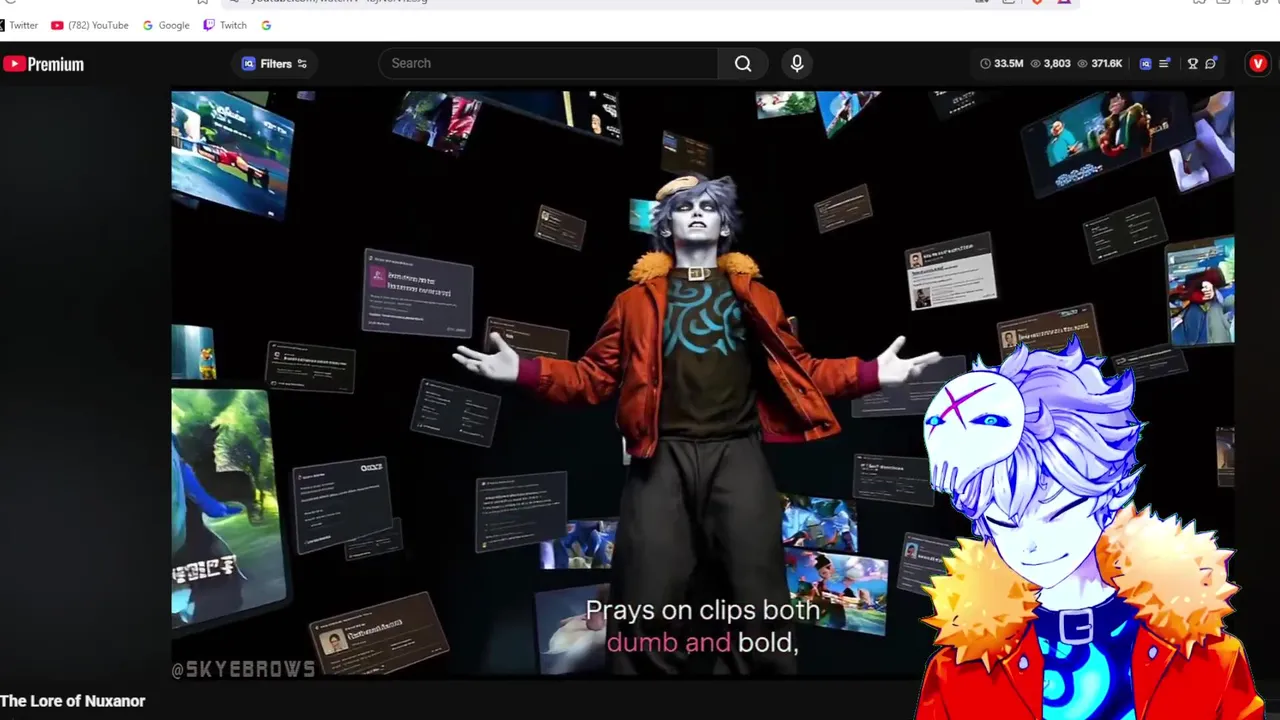Viewport: 1280px width, 720px height.
Task: Go to YouTube Premium home logo
Action: coord(44,64)
